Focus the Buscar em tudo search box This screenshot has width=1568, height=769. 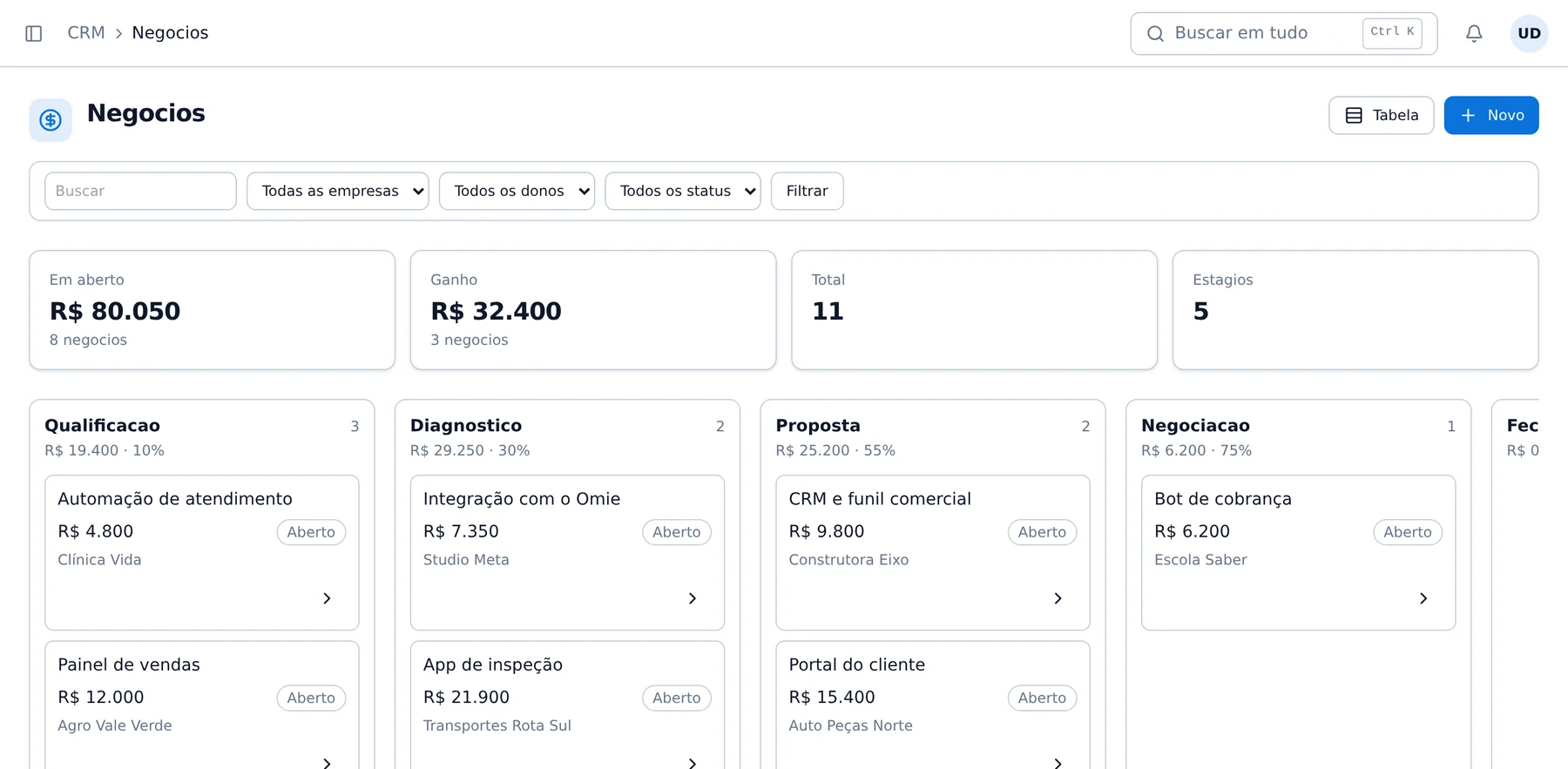(1284, 33)
